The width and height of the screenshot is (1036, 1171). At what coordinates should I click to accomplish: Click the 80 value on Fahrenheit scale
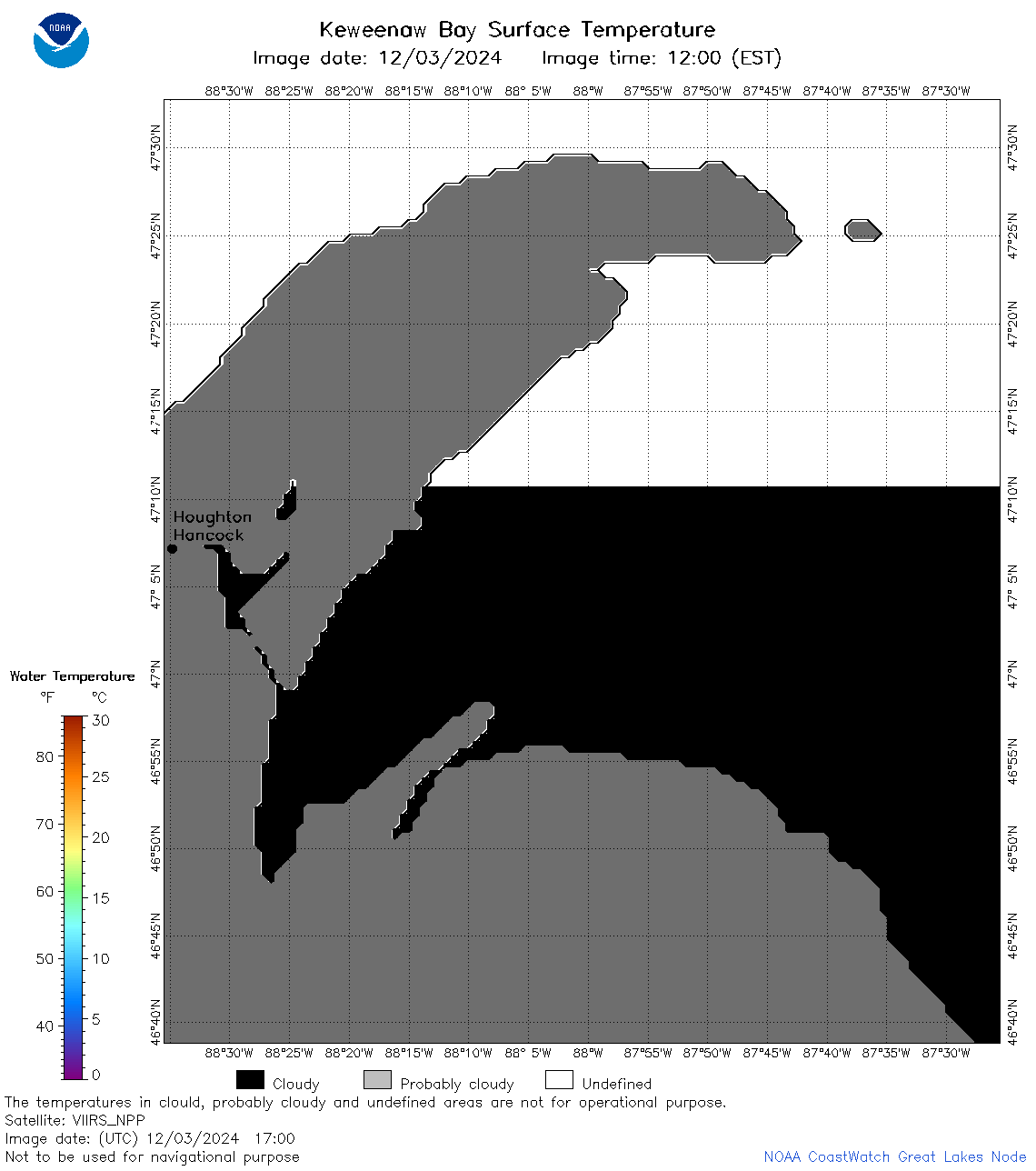coord(45,756)
